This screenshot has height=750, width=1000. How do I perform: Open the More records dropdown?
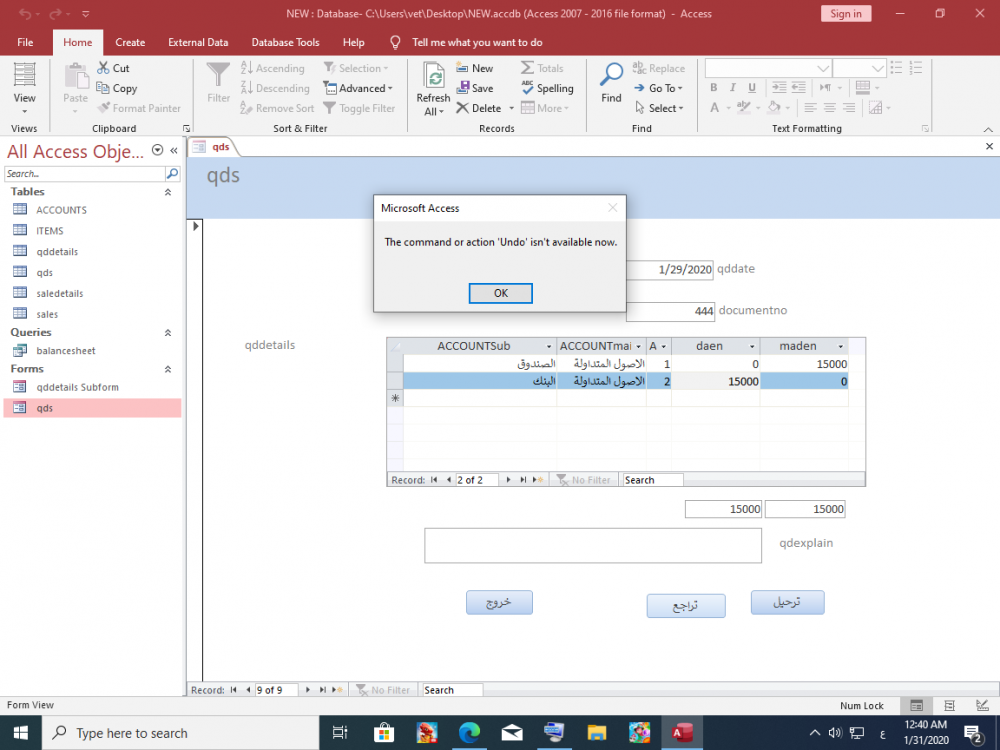545,108
